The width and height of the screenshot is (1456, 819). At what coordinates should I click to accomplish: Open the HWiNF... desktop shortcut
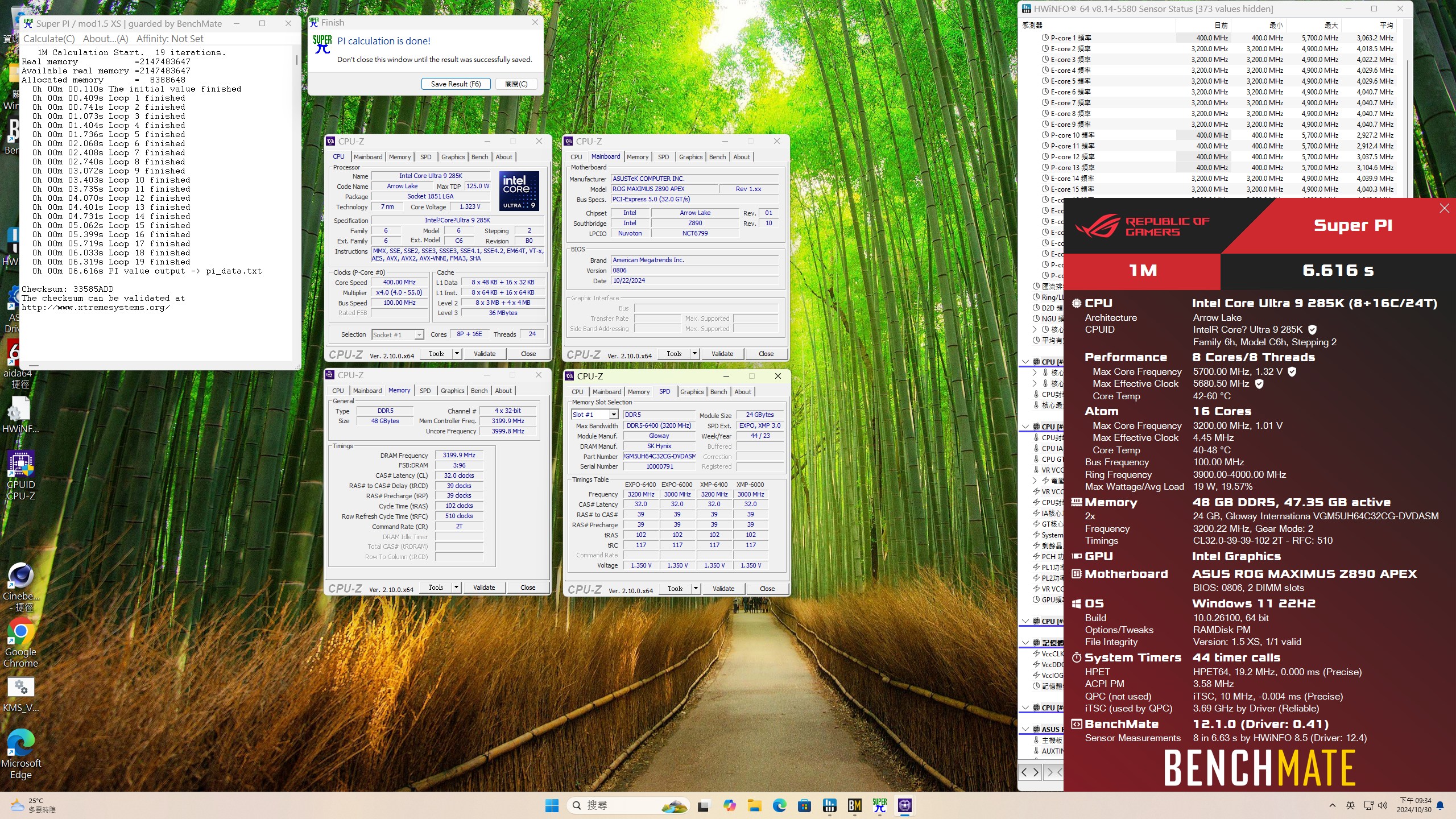20,415
